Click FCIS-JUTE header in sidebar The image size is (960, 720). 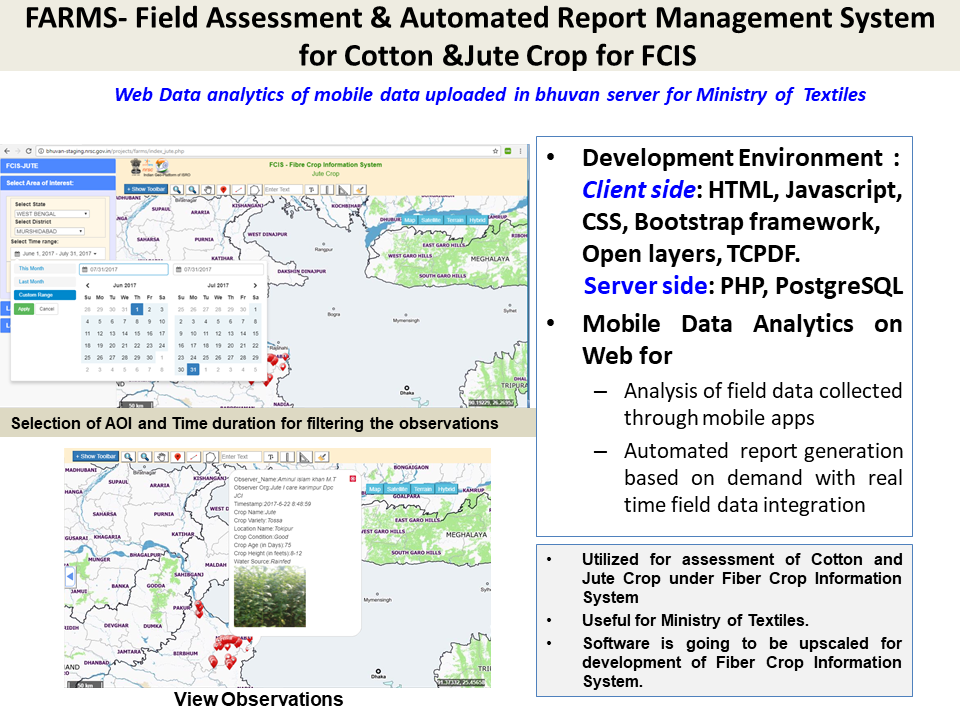(58, 166)
